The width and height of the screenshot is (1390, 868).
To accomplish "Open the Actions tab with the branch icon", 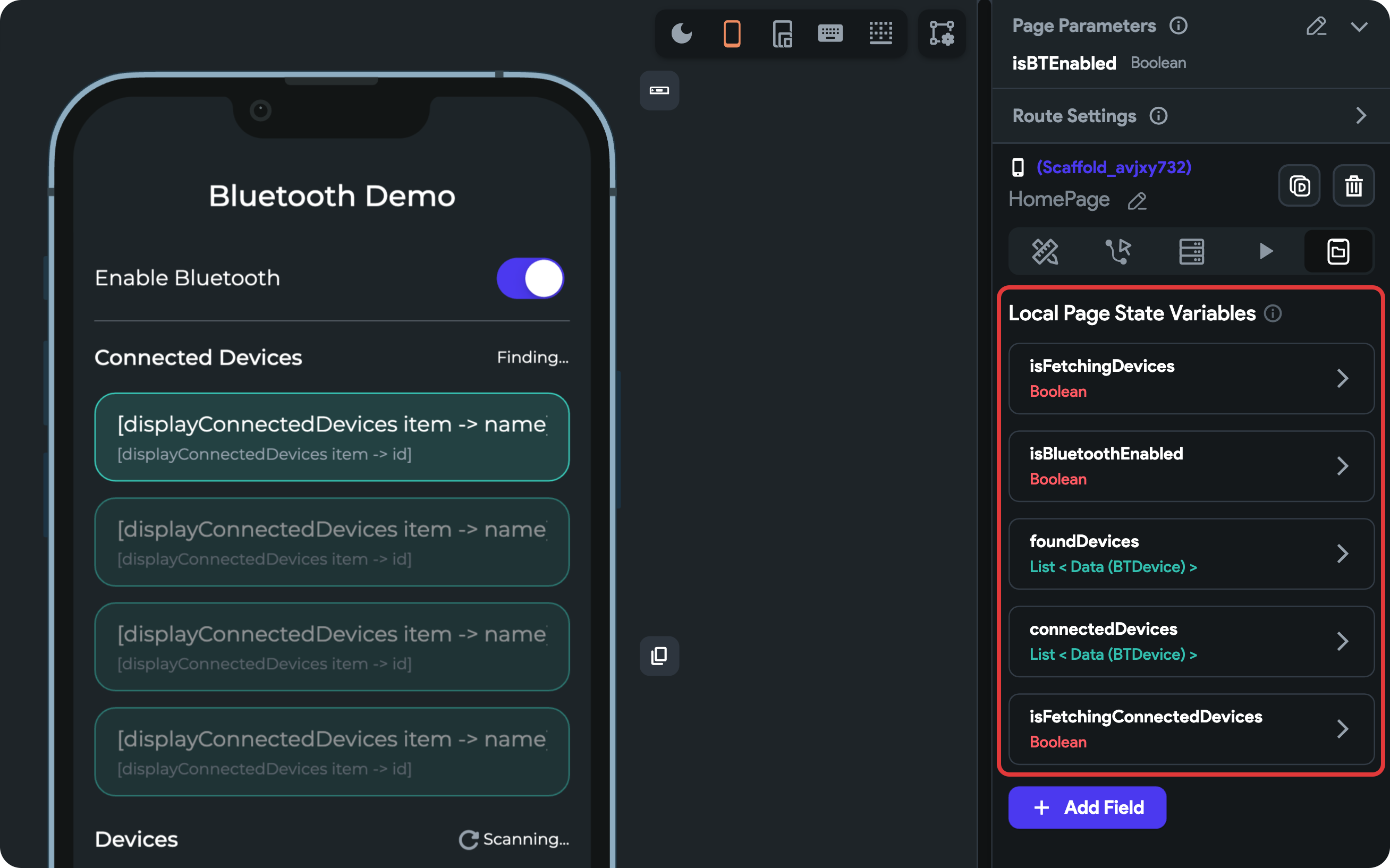I will click(x=1117, y=251).
